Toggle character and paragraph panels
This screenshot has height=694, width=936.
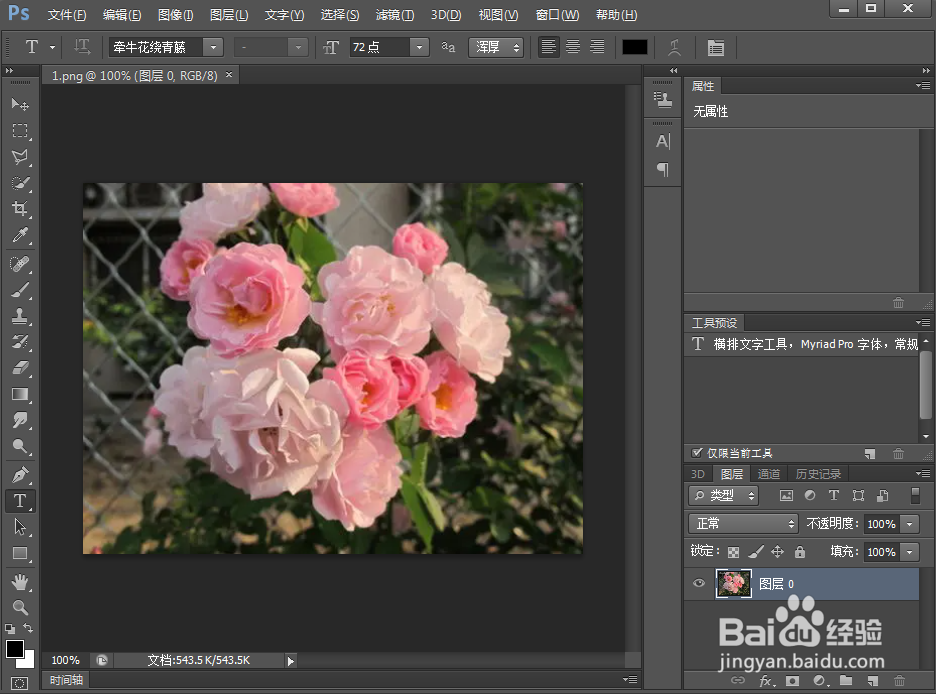click(x=715, y=47)
